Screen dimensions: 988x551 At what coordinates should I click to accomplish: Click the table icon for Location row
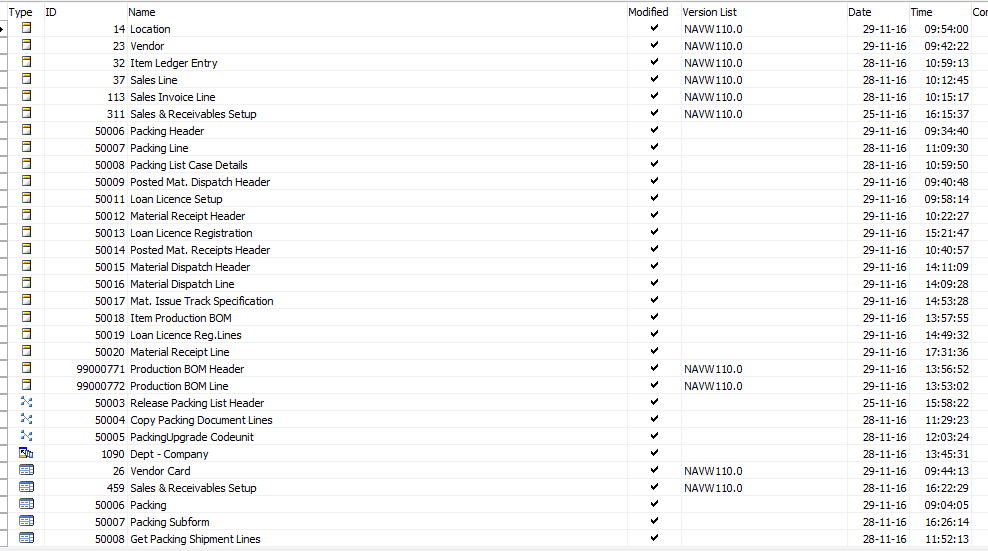26,28
